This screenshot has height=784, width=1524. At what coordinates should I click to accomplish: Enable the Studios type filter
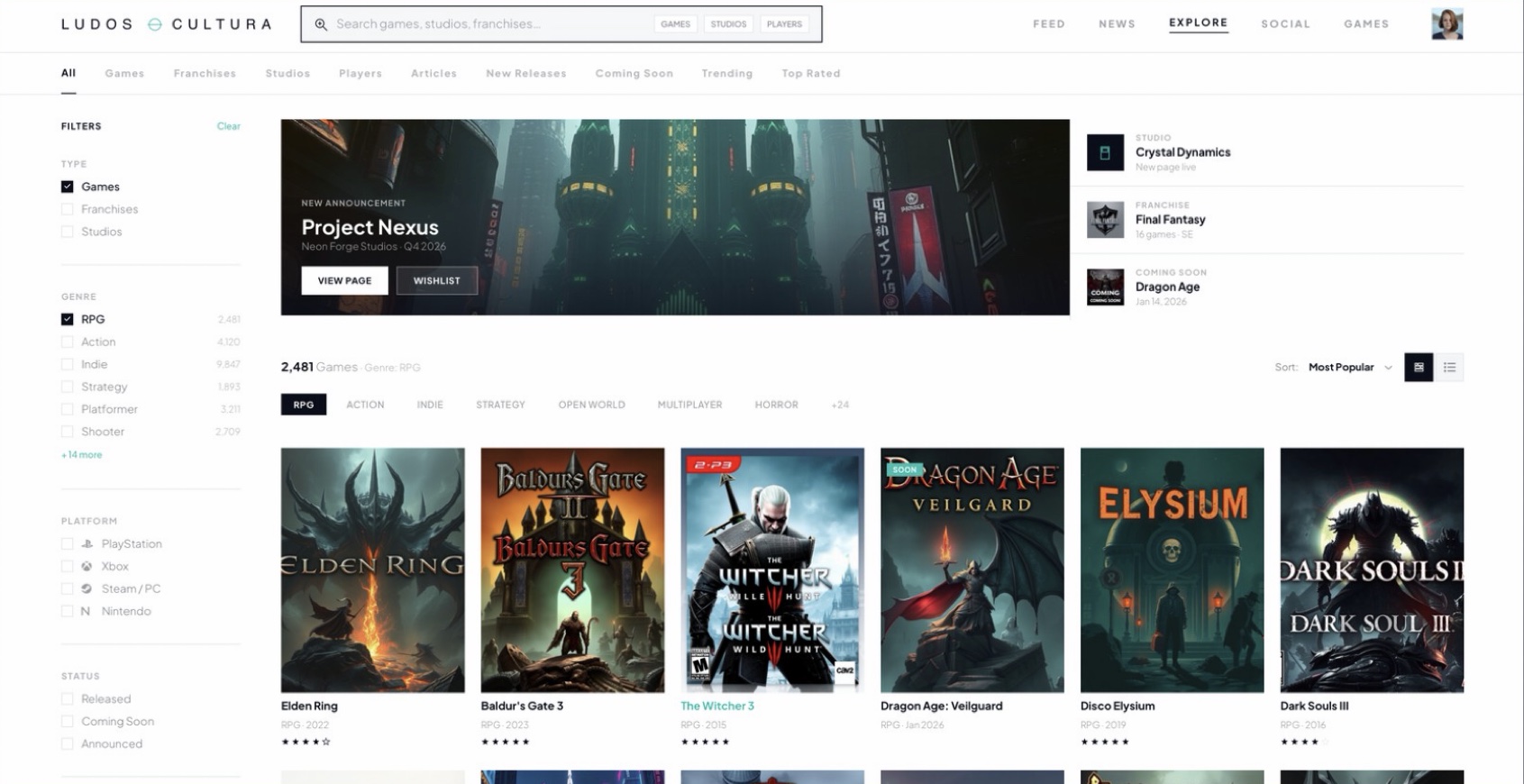click(x=68, y=232)
